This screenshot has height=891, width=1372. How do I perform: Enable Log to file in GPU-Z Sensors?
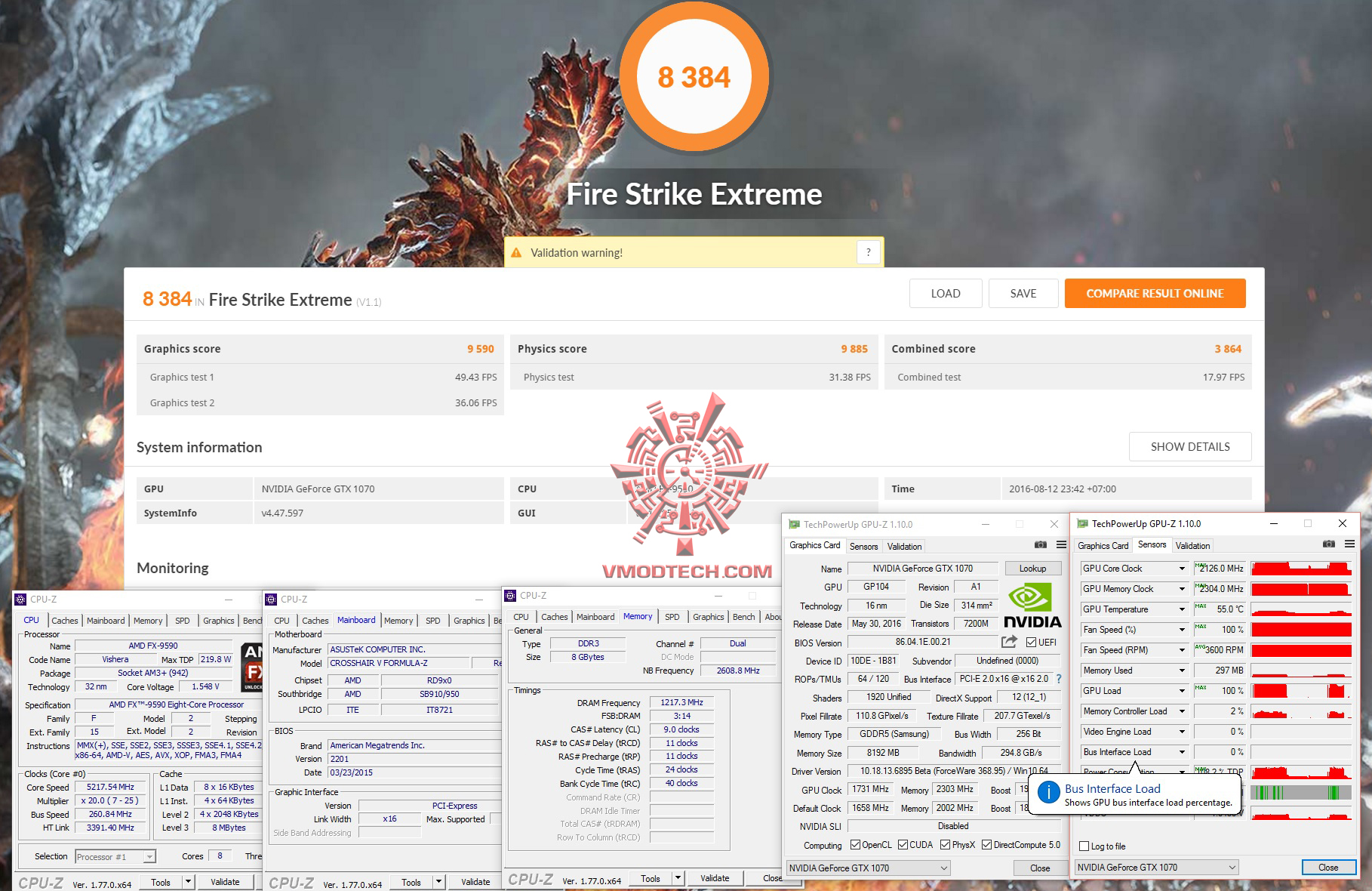click(x=1084, y=846)
